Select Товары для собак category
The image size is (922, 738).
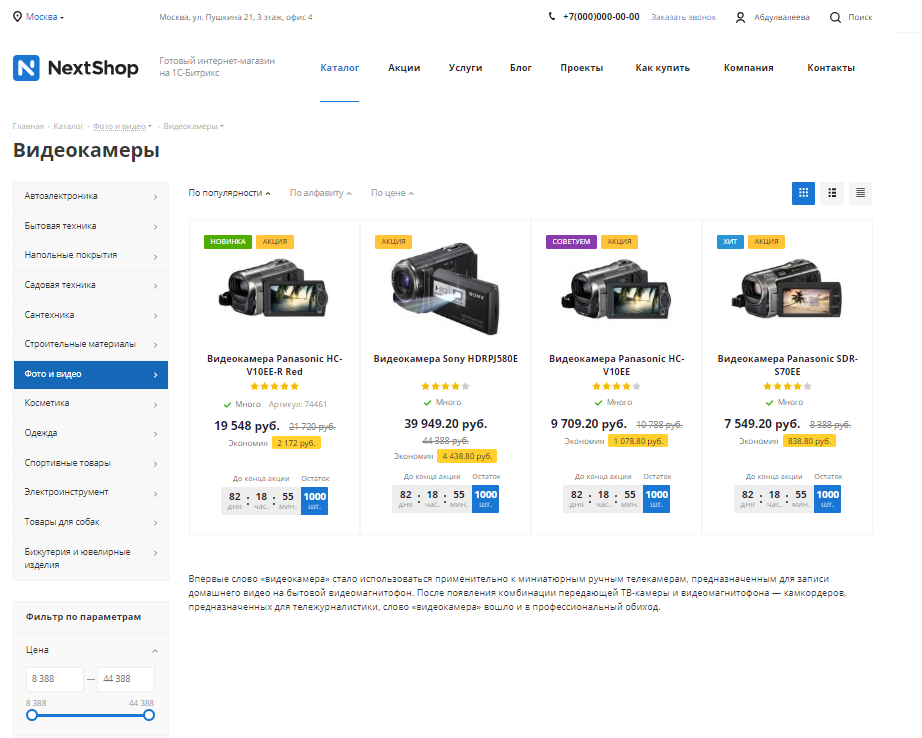[91, 523]
